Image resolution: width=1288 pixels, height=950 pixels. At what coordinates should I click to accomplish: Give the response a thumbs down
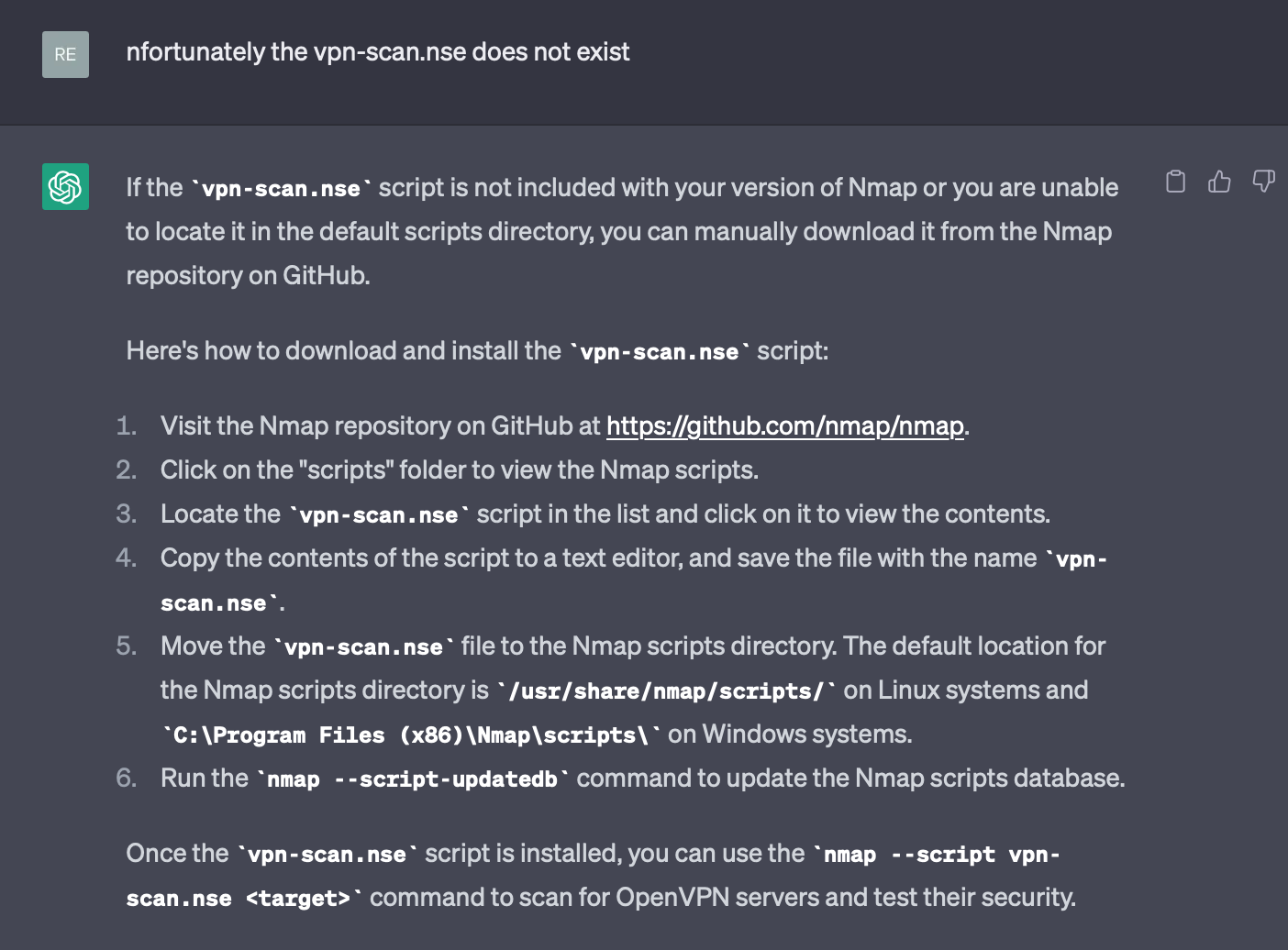(x=1263, y=182)
